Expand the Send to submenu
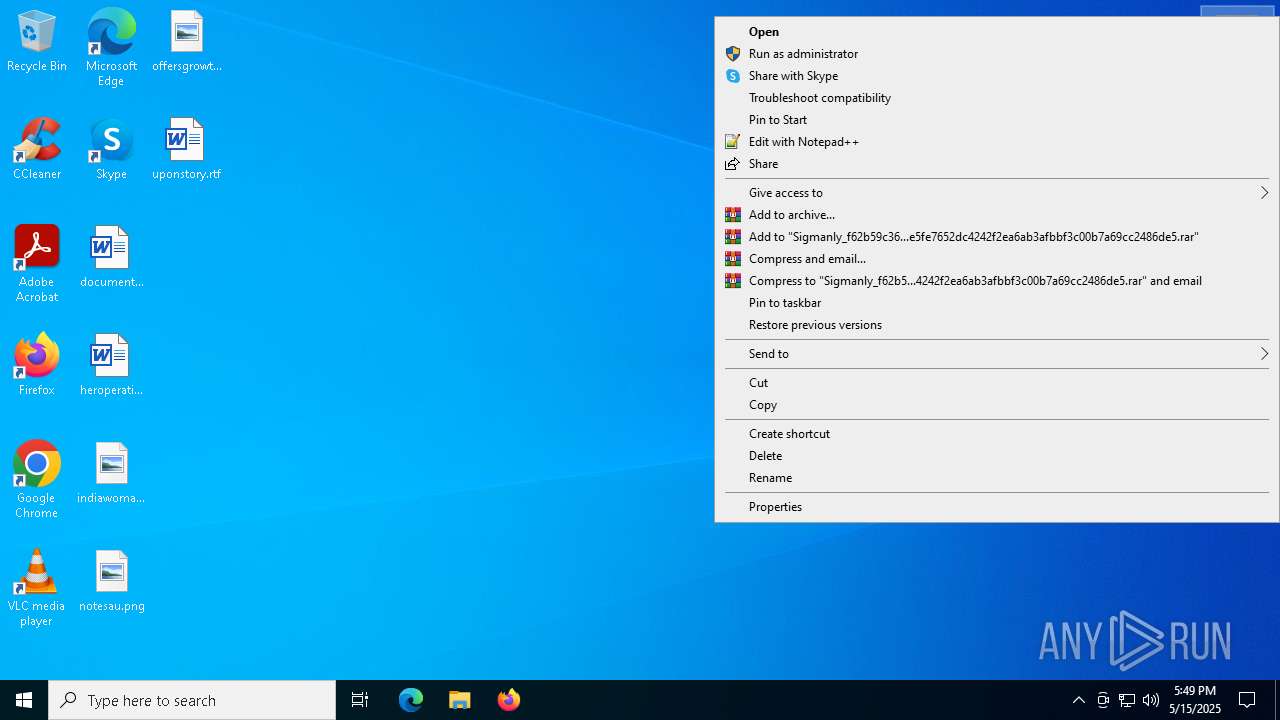Image resolution: width=1280 pixels, height=720 pixels. pos(997,354)
